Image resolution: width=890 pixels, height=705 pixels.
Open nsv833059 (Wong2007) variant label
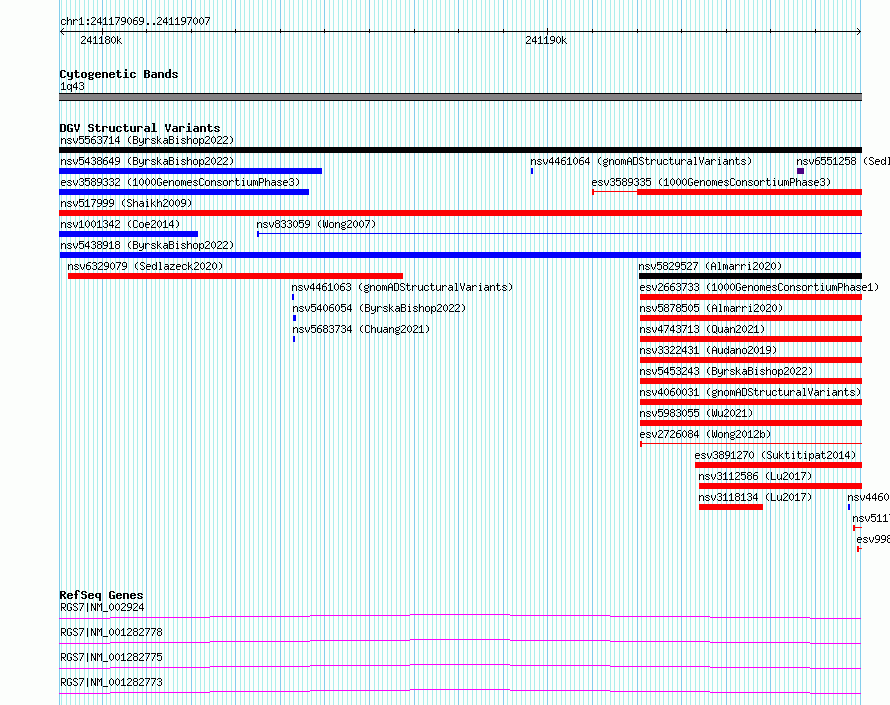pyautogui.click(x=316, y=224)
